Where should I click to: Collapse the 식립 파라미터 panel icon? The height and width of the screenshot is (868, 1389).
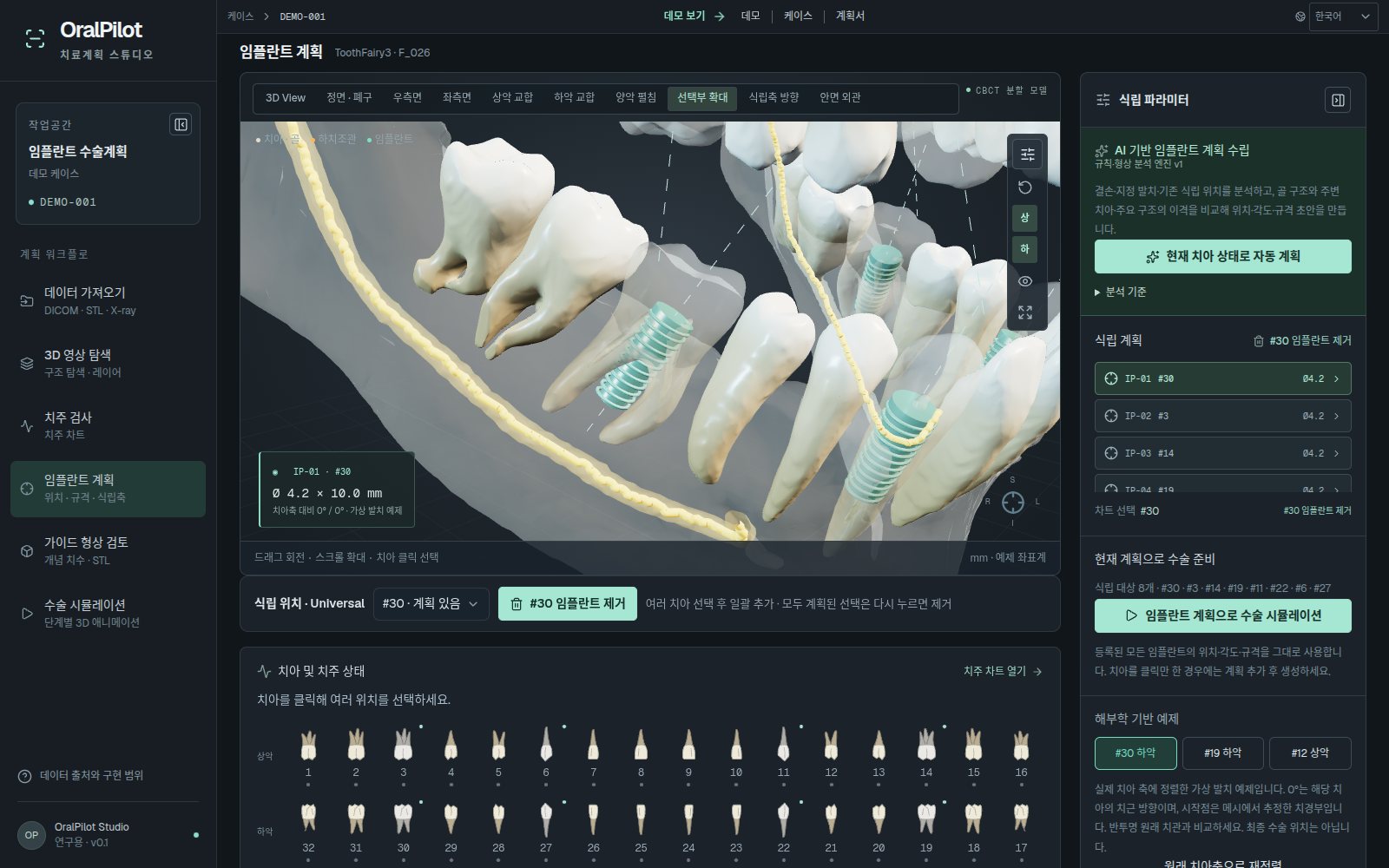click(1338, 101)
